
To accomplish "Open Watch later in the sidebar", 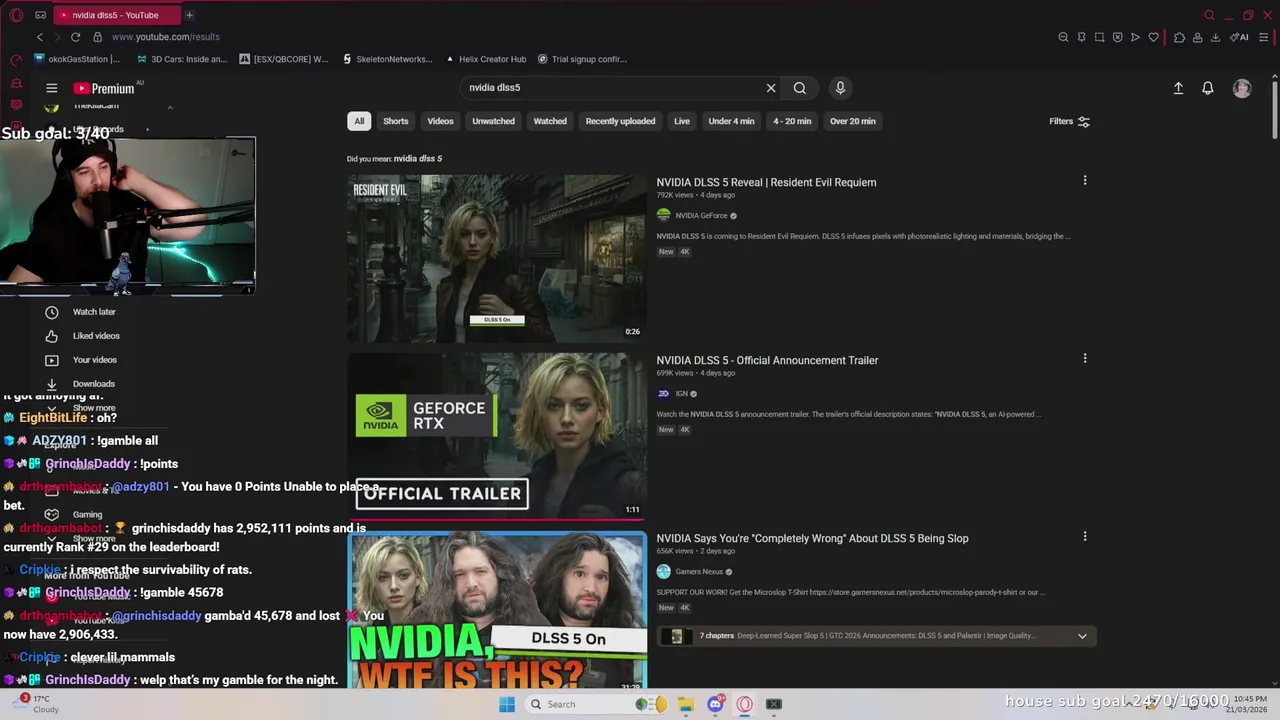I will tap(94, 312).
